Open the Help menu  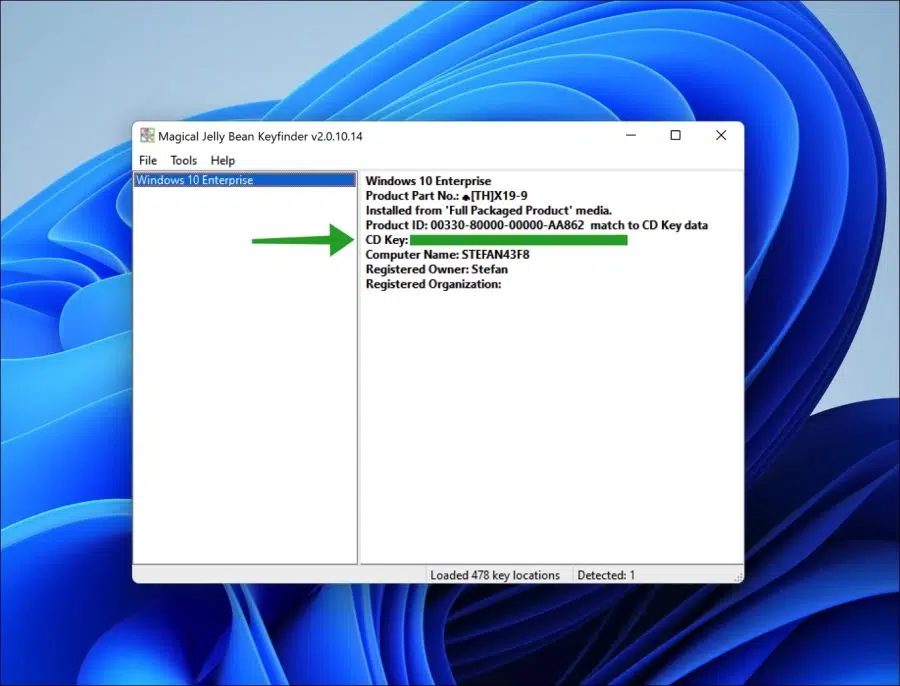point(223,161)
